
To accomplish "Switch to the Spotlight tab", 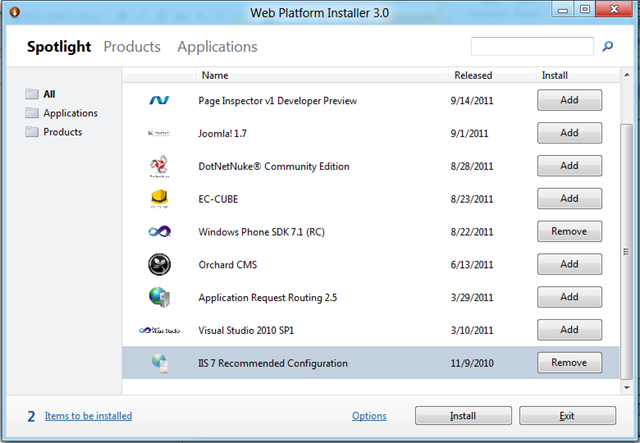I will tap(59, 47).
